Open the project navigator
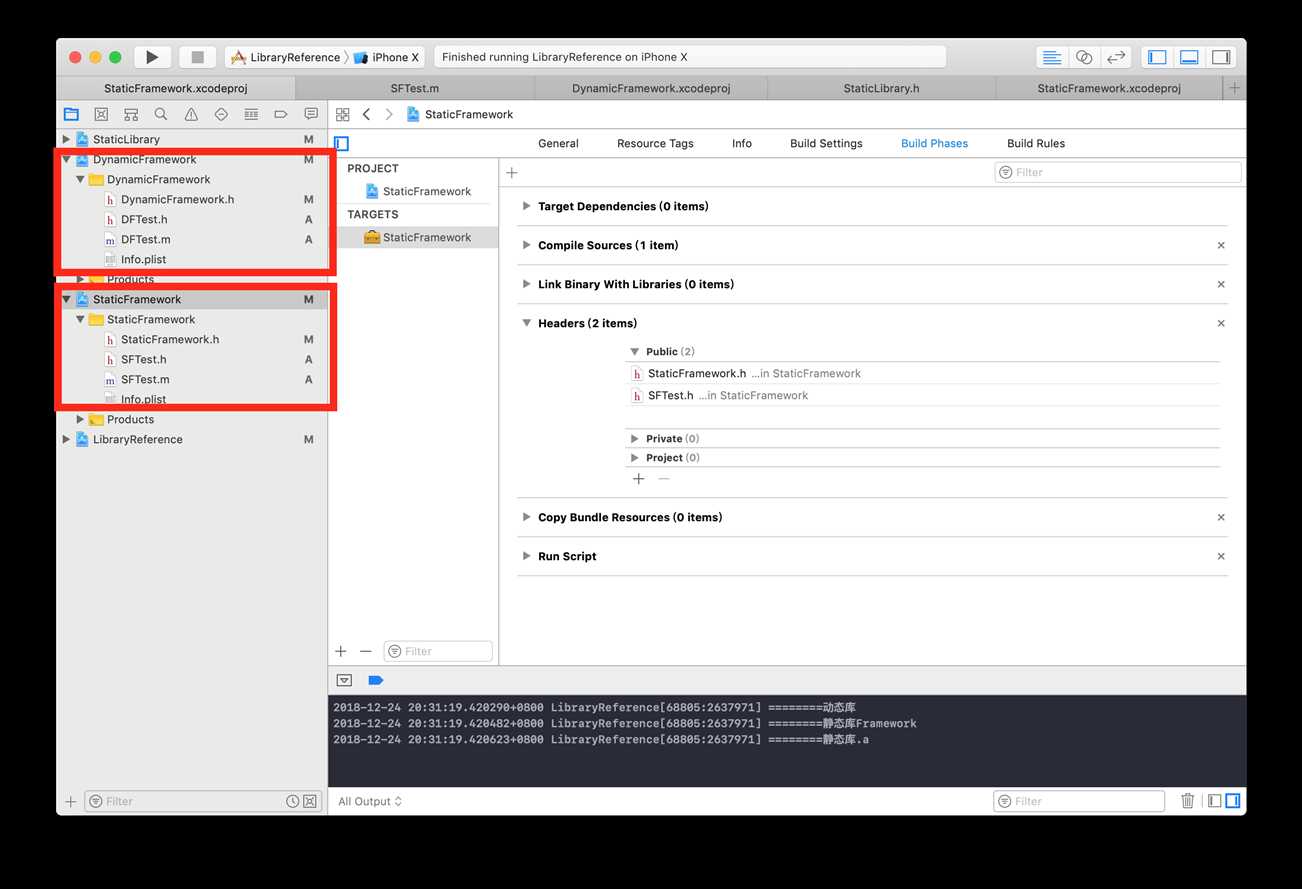The image size is (1302, 889). [71, 114]
